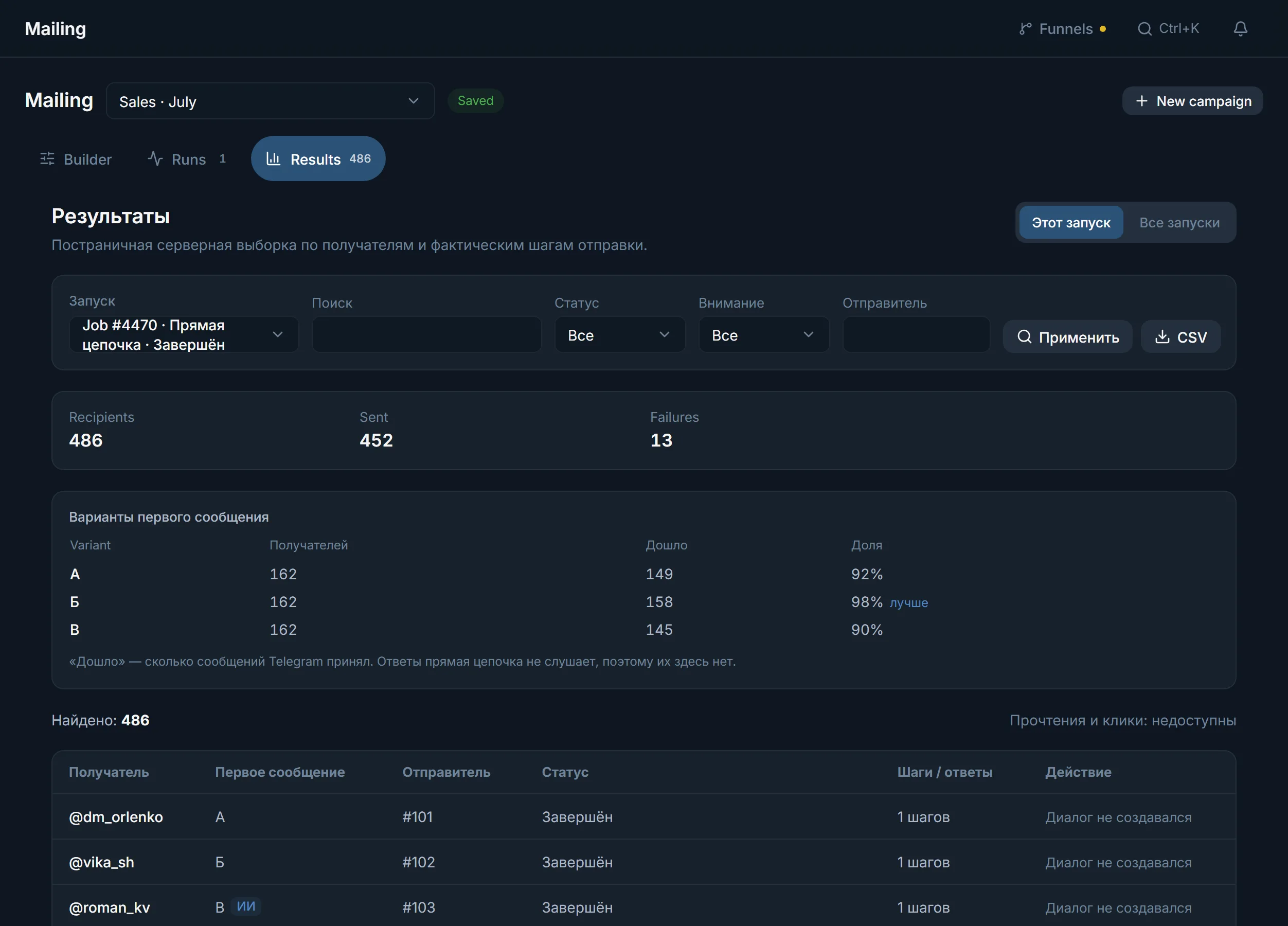
Task: Click the лучше label next to 98%
Action: coord(908,603)
